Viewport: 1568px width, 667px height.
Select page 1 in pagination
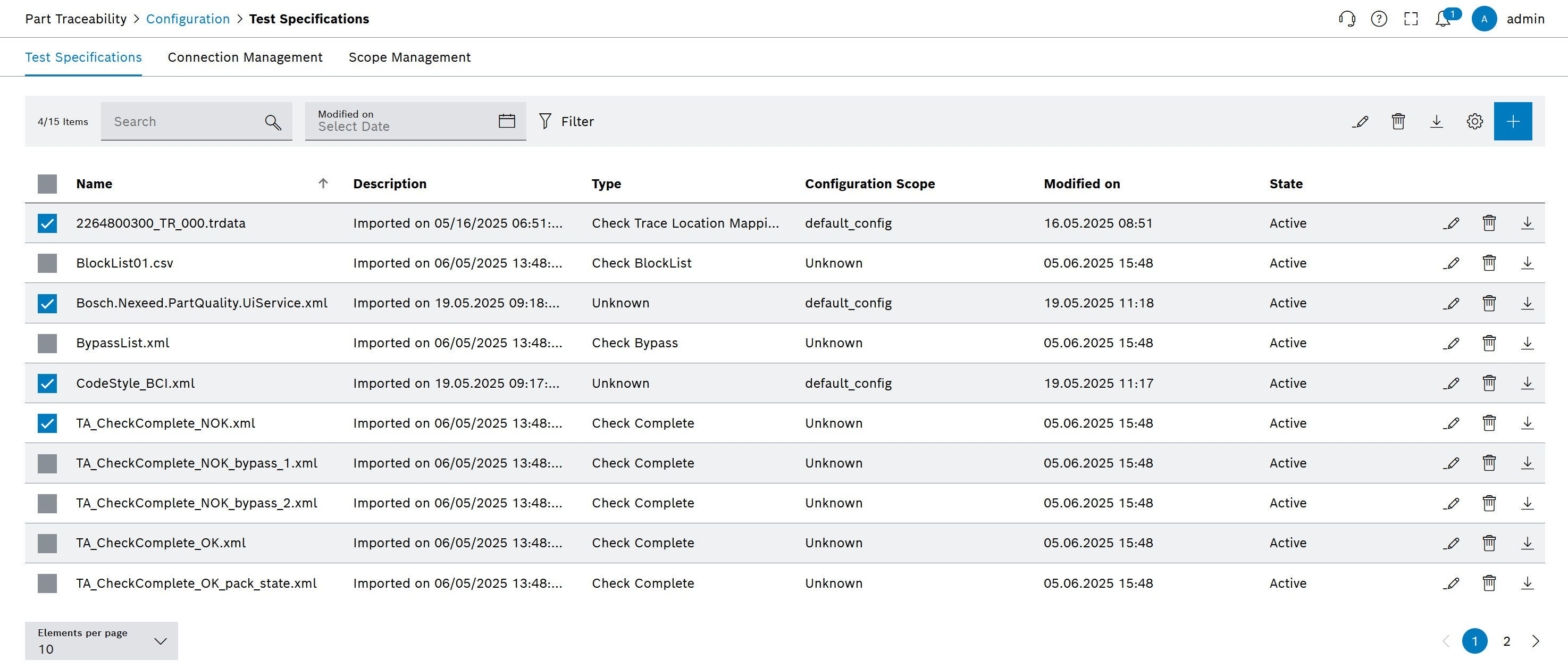point(1474,641)
